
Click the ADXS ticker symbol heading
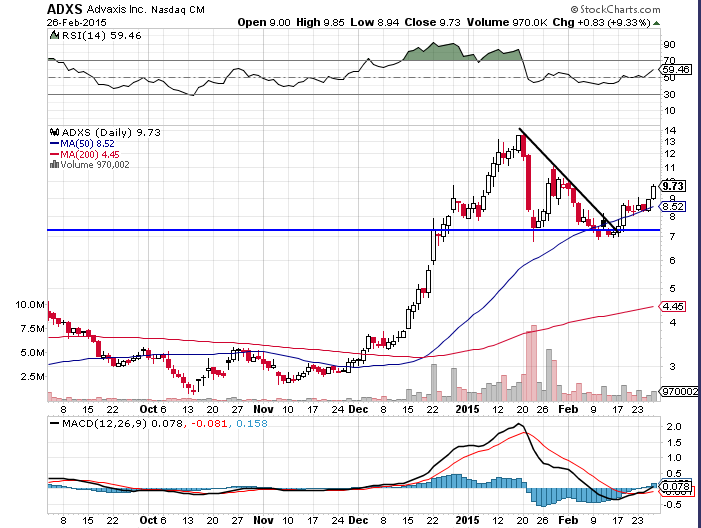tap(65, 9)
